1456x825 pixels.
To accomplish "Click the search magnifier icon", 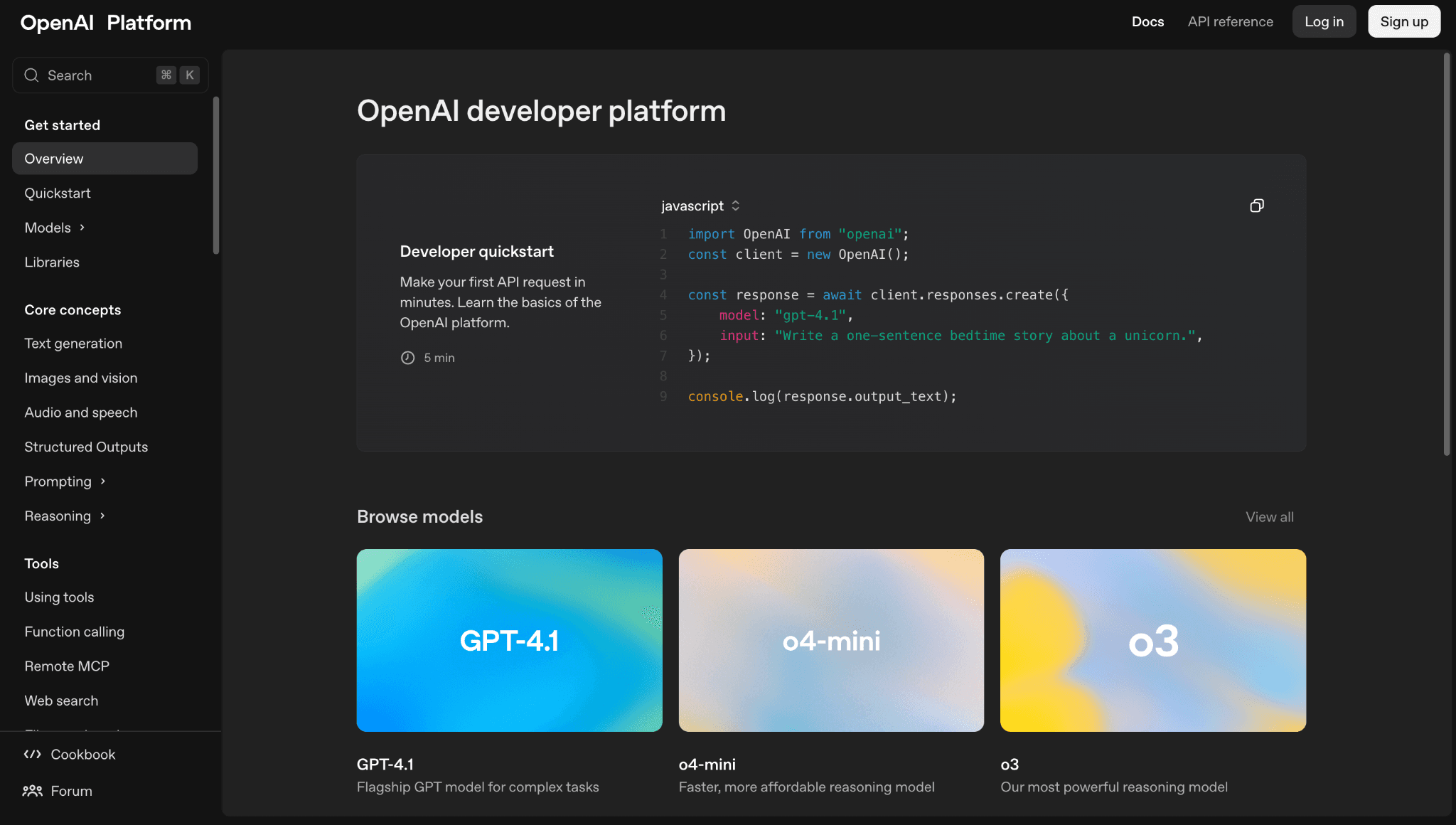I will 31,75.
